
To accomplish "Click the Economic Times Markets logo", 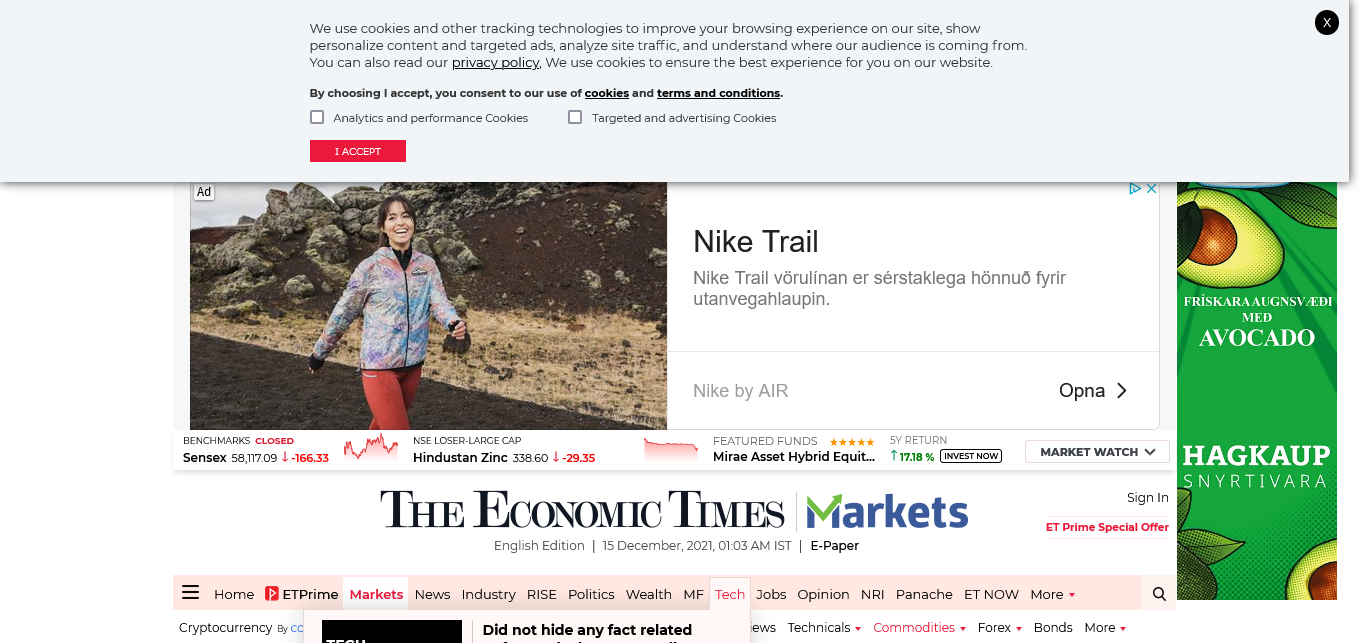I will click(673, 511).
